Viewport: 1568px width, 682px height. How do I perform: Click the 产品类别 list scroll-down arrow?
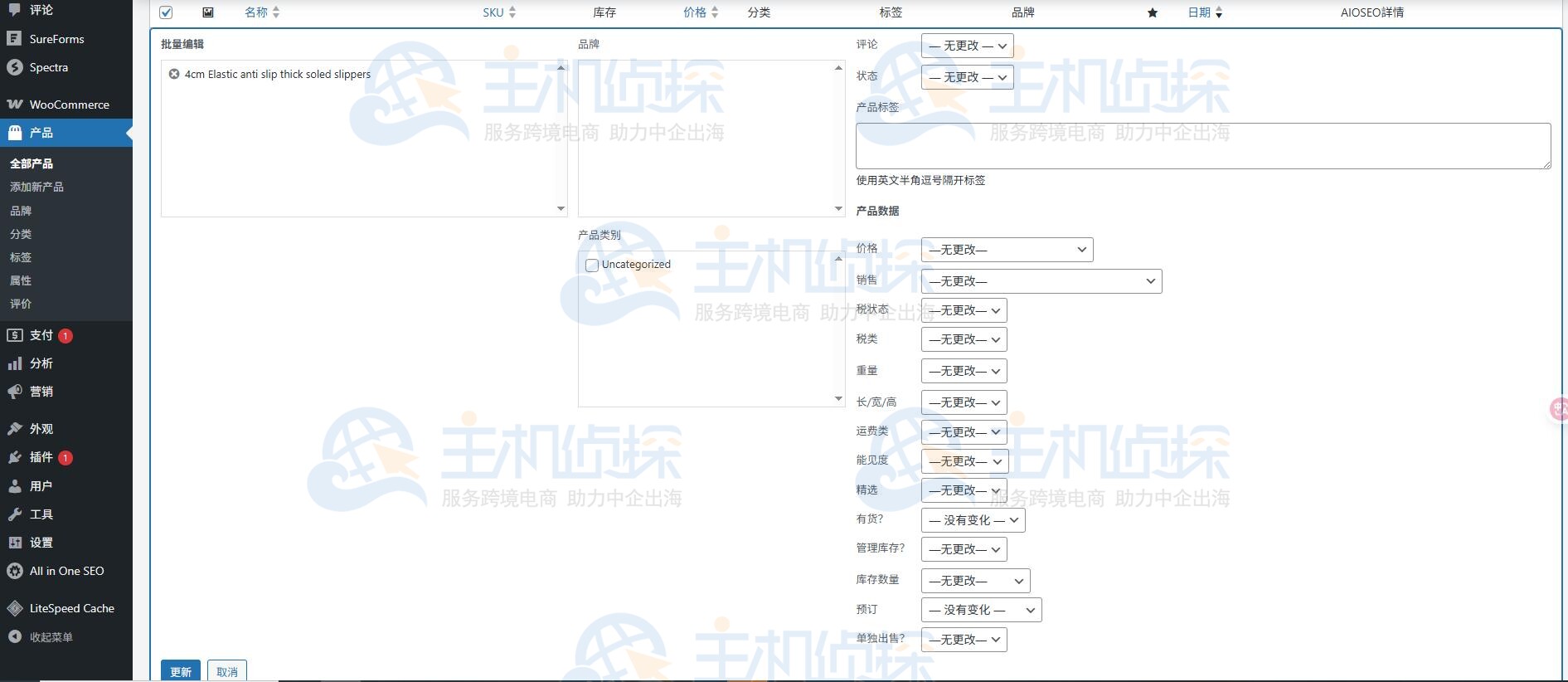pyautogui.click(x=838, y=399)
